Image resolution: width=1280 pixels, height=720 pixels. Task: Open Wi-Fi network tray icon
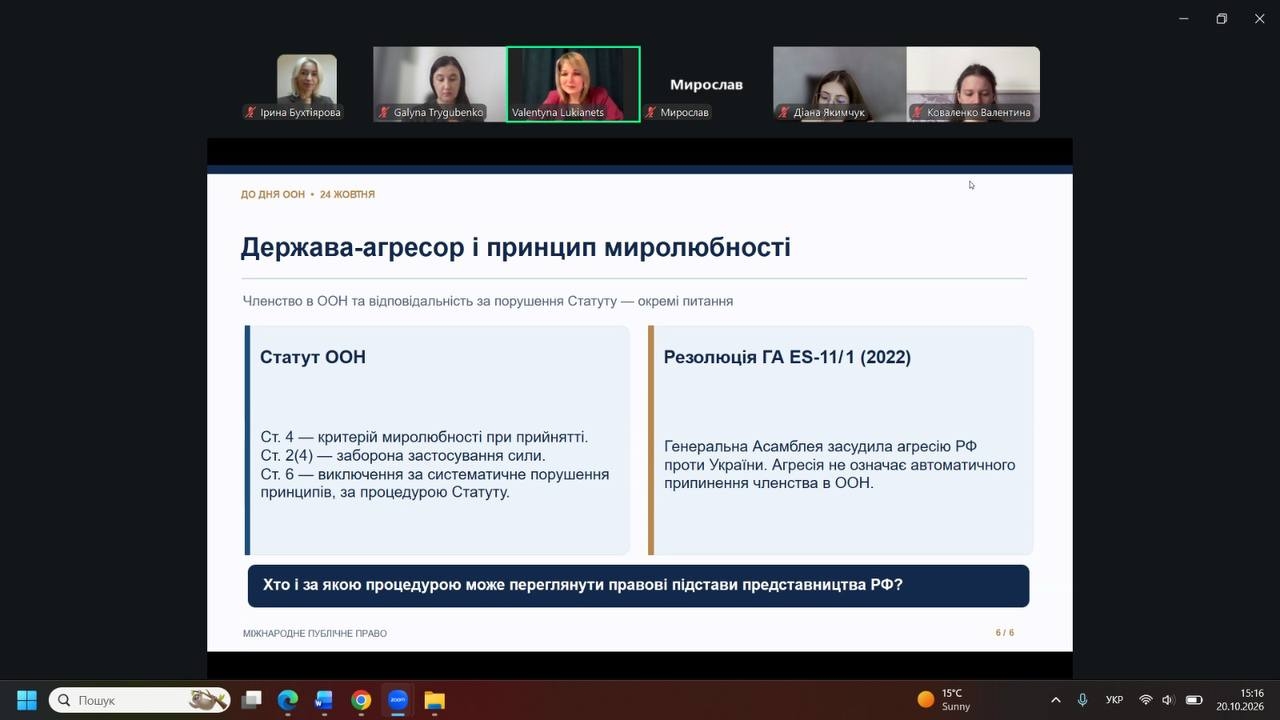coord(1146,700)
